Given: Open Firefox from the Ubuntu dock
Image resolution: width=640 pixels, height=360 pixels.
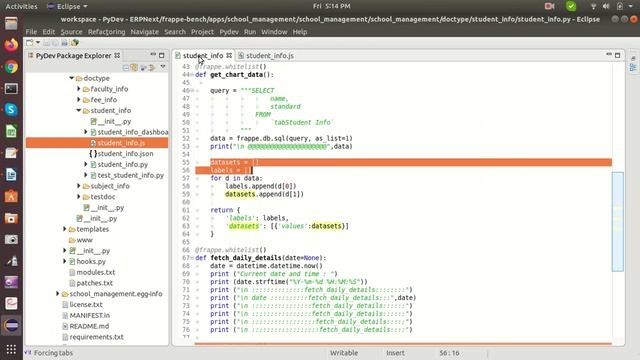Looking at the screenshot, I should pyautogui.click(x=11, y=44).
